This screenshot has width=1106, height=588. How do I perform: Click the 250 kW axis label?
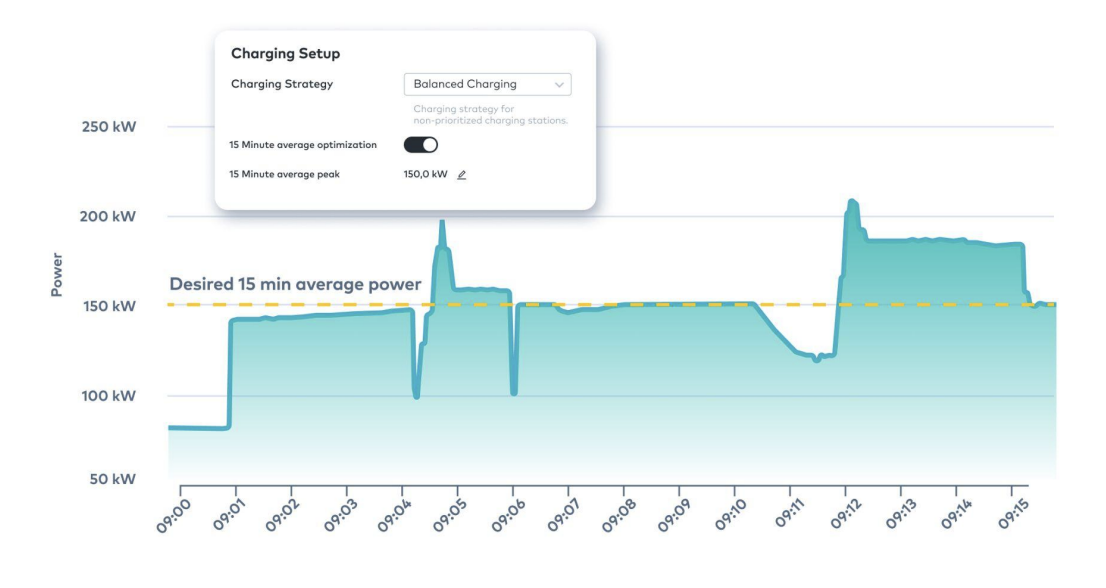coord(109,128)
